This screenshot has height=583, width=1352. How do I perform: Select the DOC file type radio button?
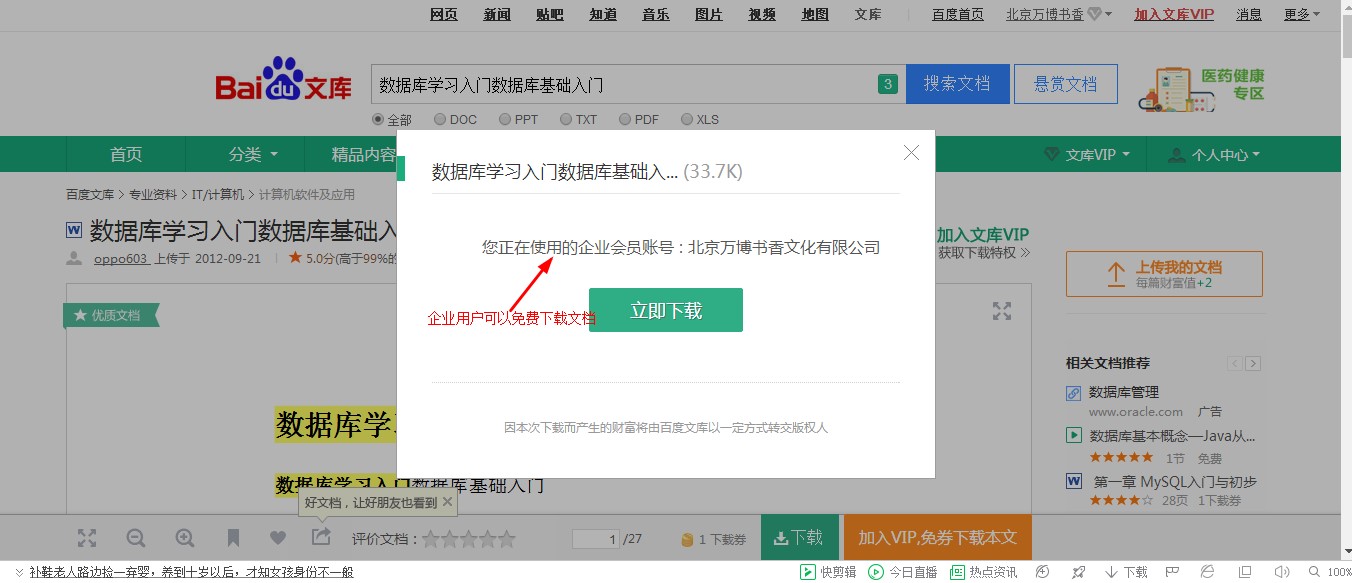[x=440, y=119]
